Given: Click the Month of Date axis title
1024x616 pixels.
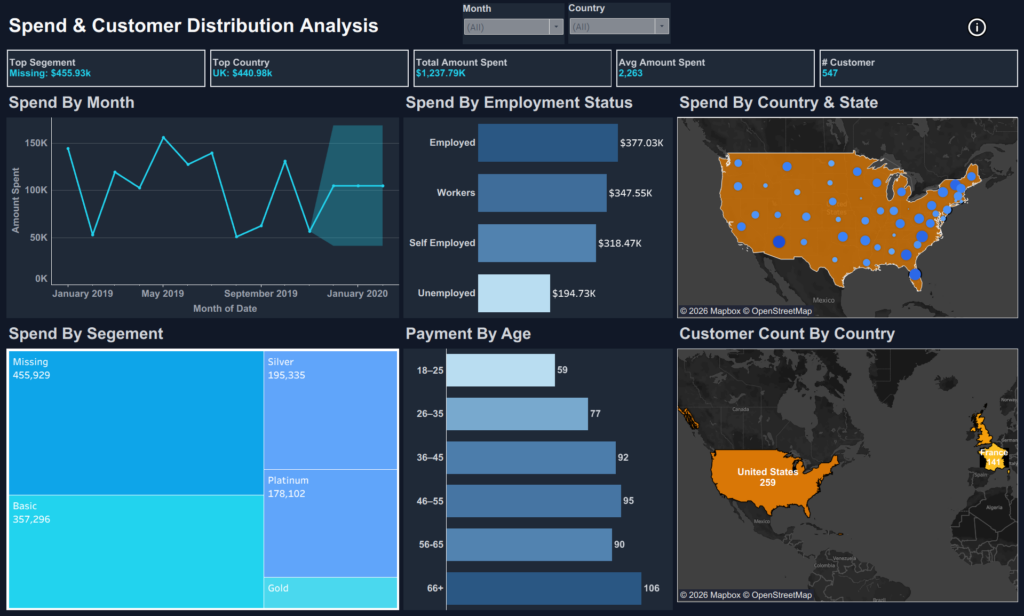Looking at the screenshot, I should [225, 308].
